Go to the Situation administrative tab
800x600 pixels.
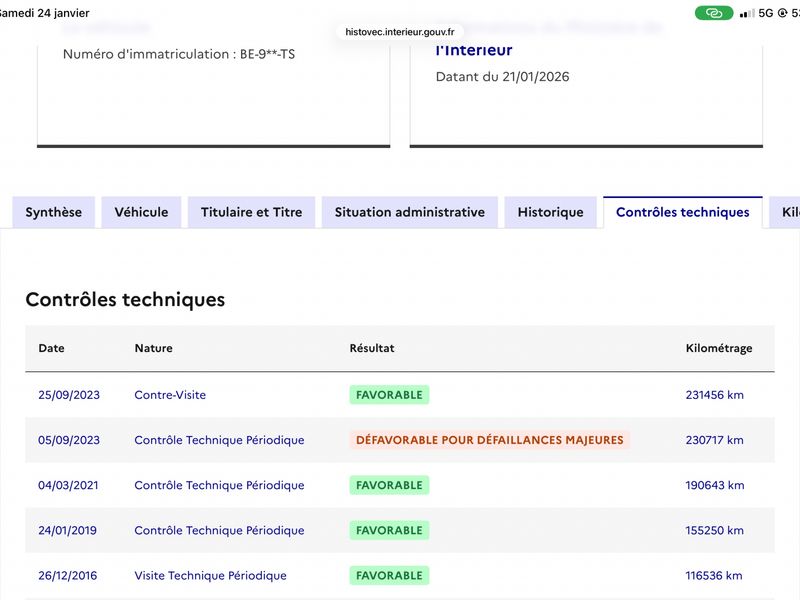409,212
